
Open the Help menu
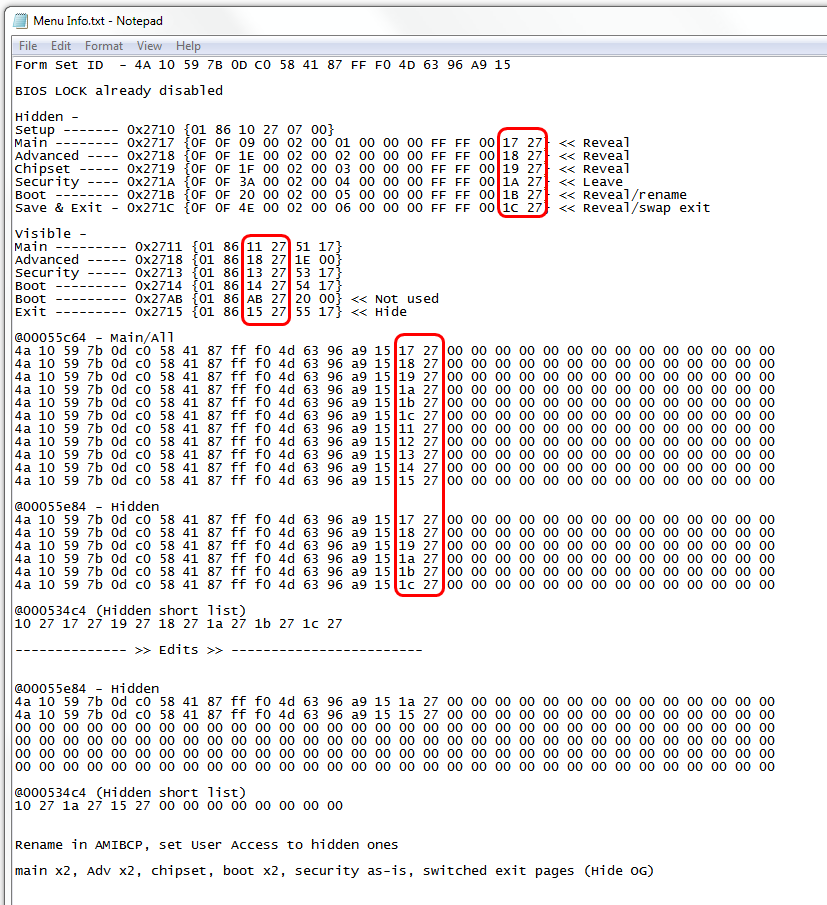click(x=188, y=46)
